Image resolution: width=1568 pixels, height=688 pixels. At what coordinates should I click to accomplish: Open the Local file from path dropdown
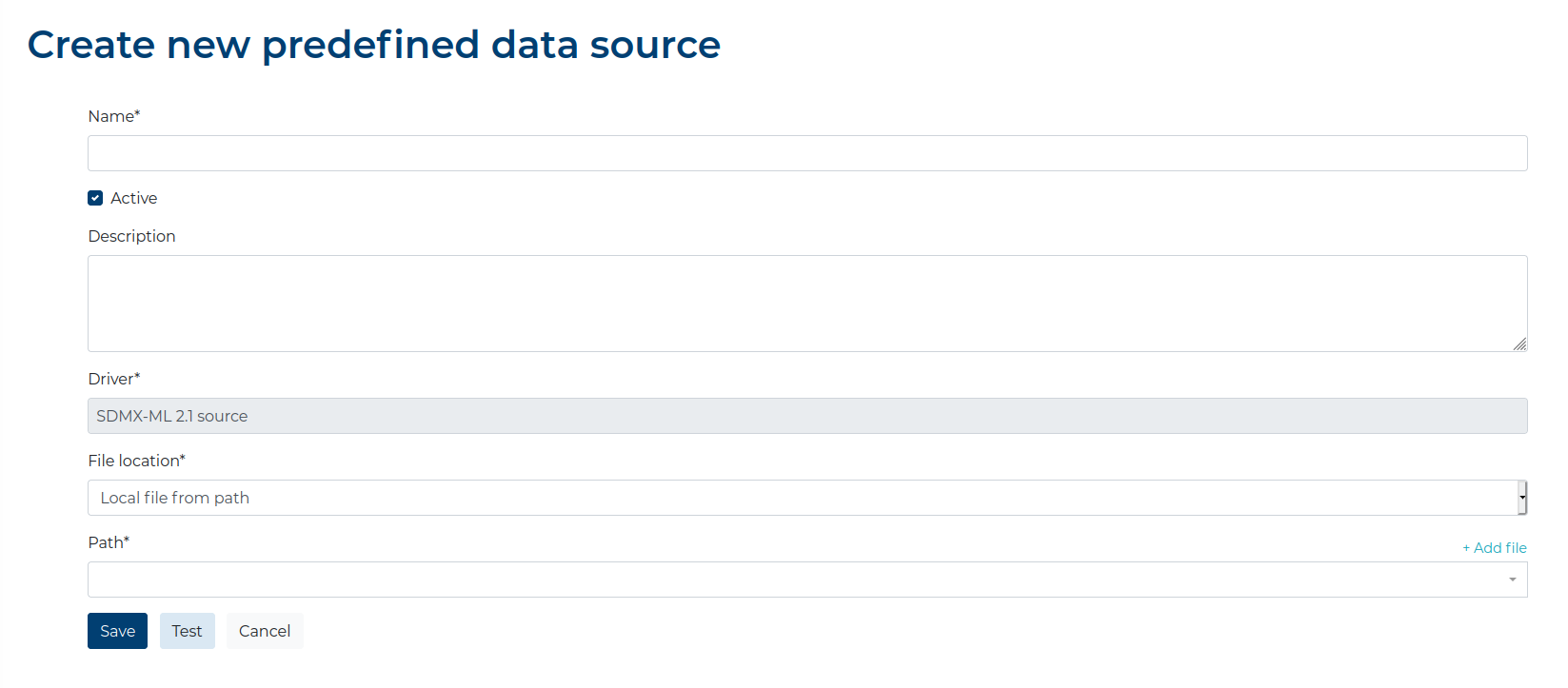pyautogui.click(x=807, y=498)
